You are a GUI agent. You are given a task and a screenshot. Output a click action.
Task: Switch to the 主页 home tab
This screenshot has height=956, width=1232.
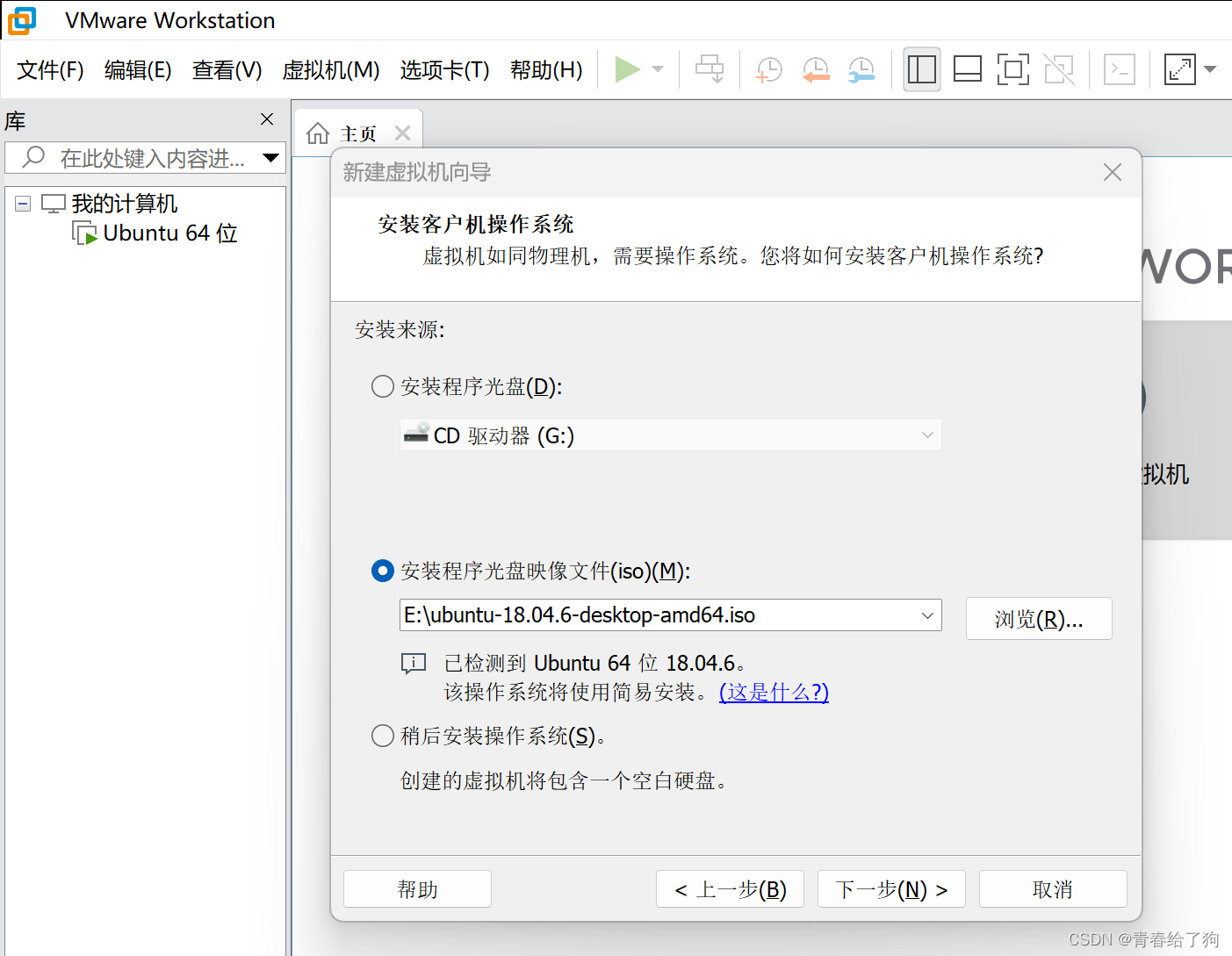[x=358, y=133]
